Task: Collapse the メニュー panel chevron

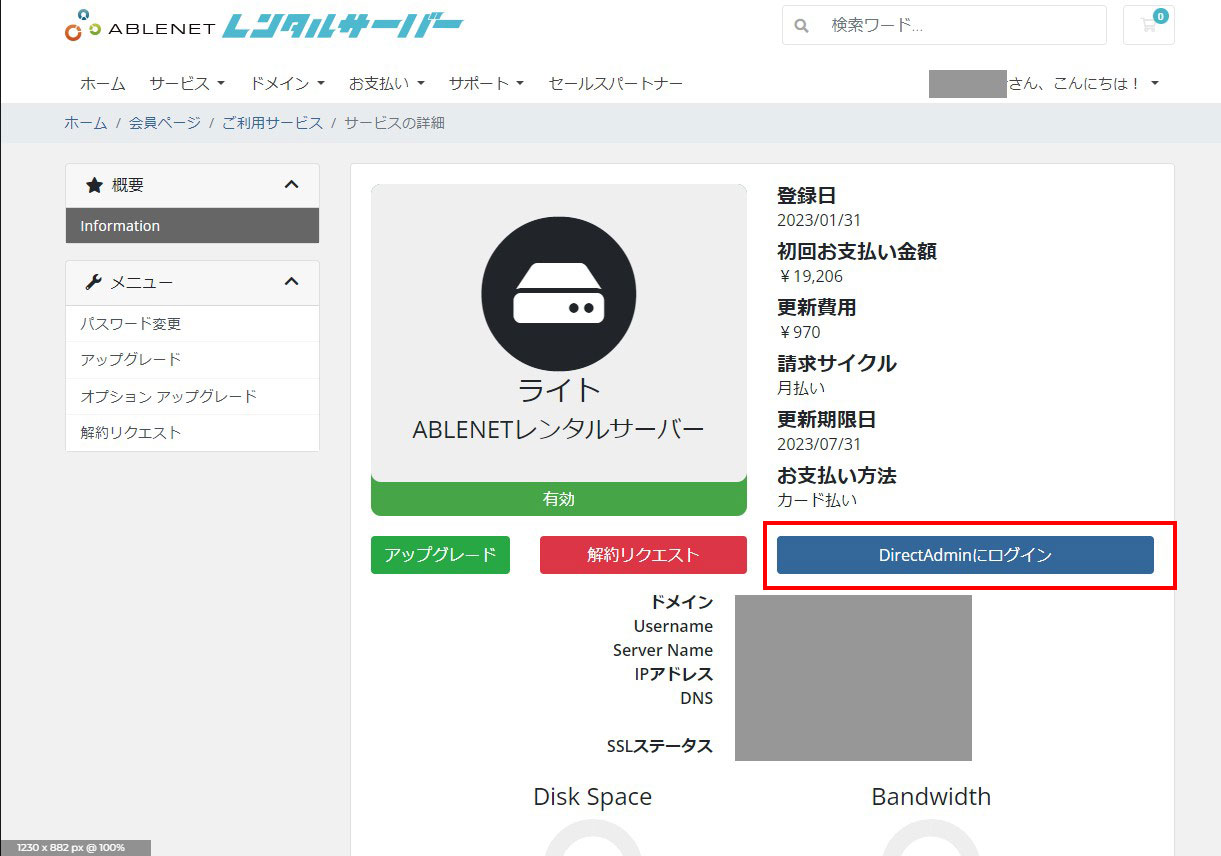Action: pyautogui.click(x=291, y=282)
